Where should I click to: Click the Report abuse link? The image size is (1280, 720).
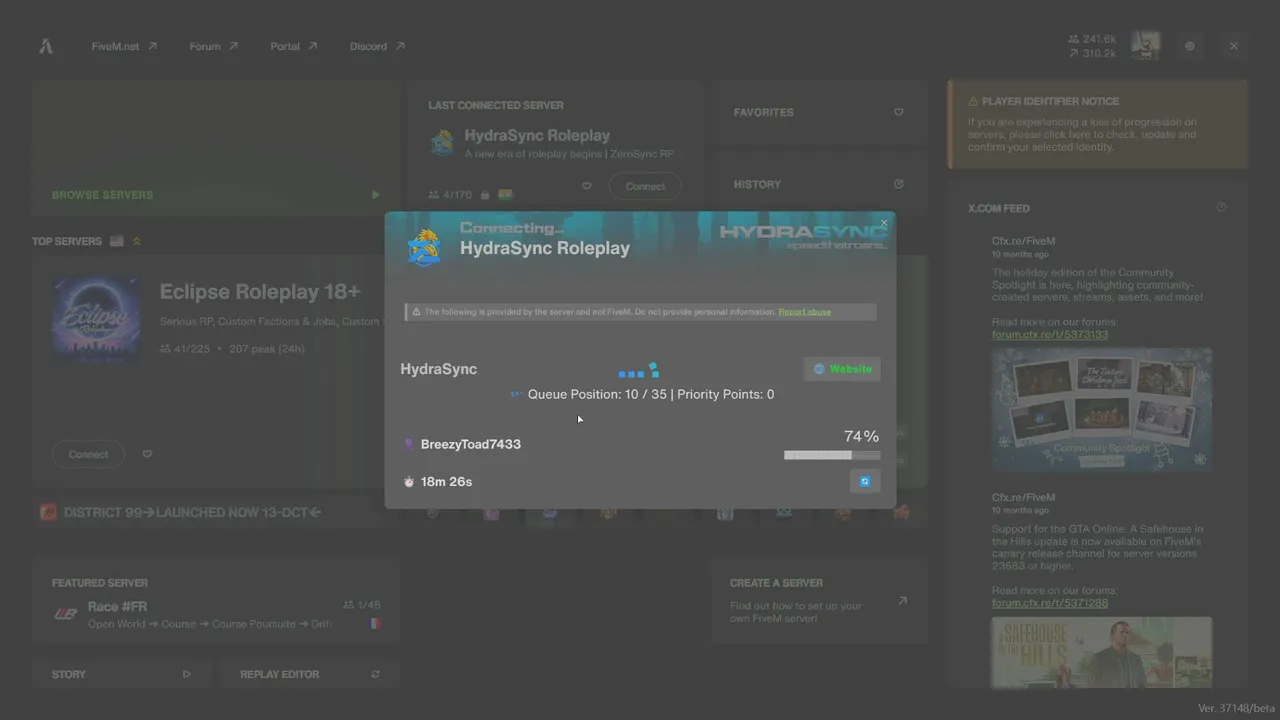pyautogui.click(x=804, y=312)
